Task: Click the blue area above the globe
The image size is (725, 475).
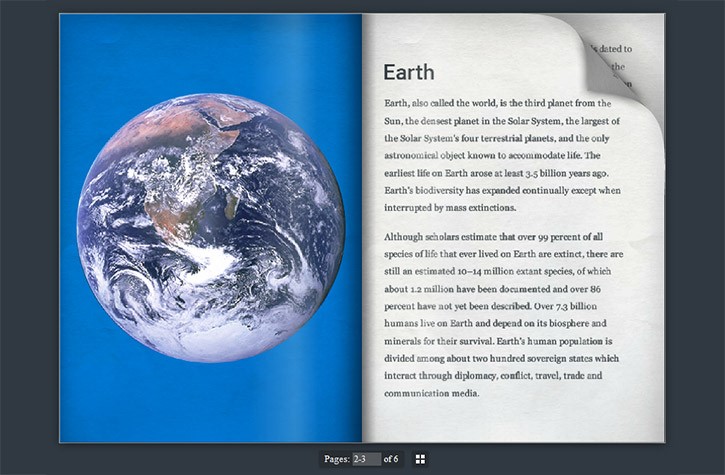Action: point(210,52)
